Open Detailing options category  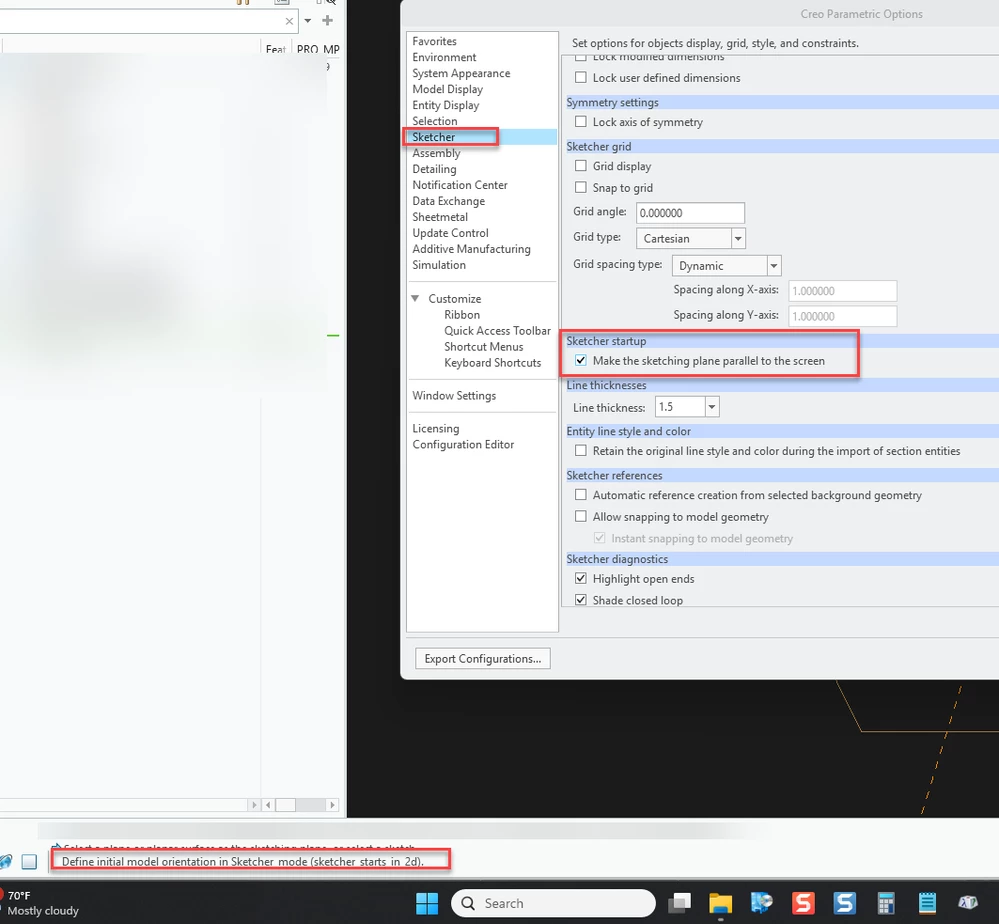pos(434,169)
